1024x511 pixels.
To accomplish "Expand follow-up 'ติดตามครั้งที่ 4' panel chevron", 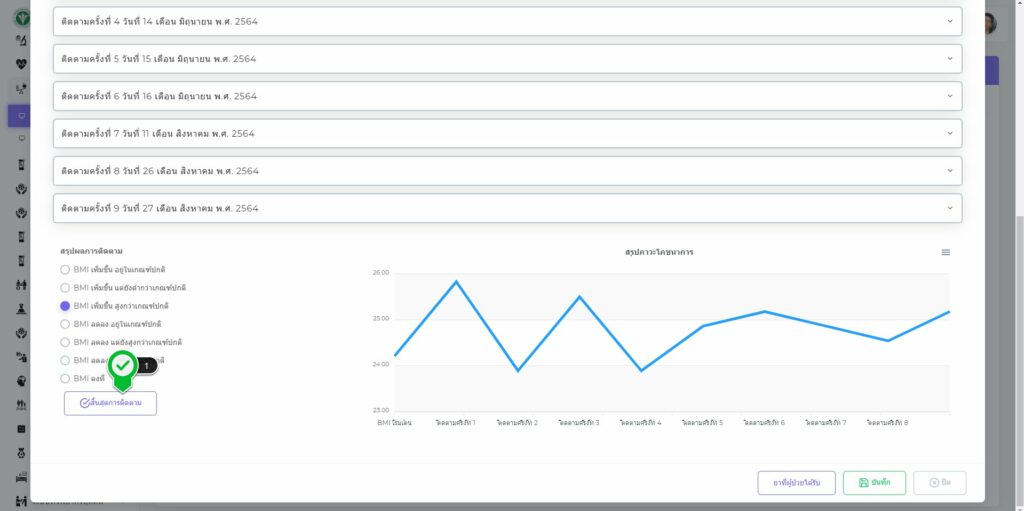I will tap(949, 21).
